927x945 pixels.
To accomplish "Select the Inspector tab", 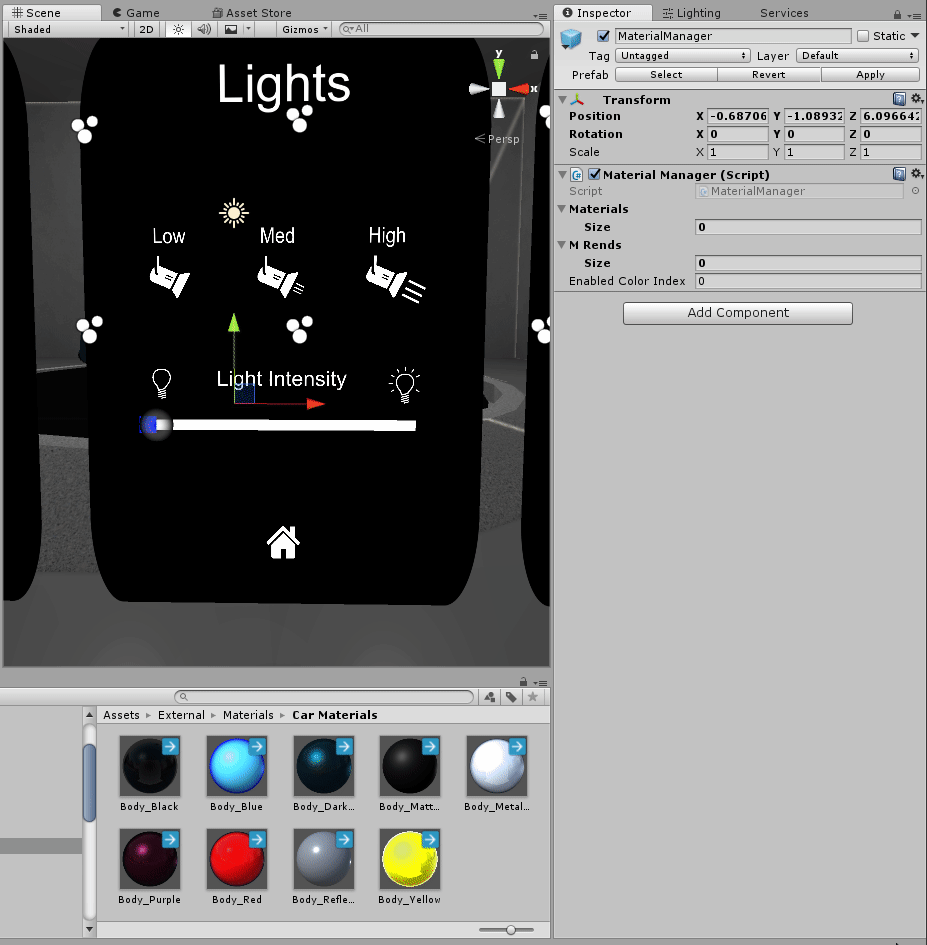I will coord(603,13).
